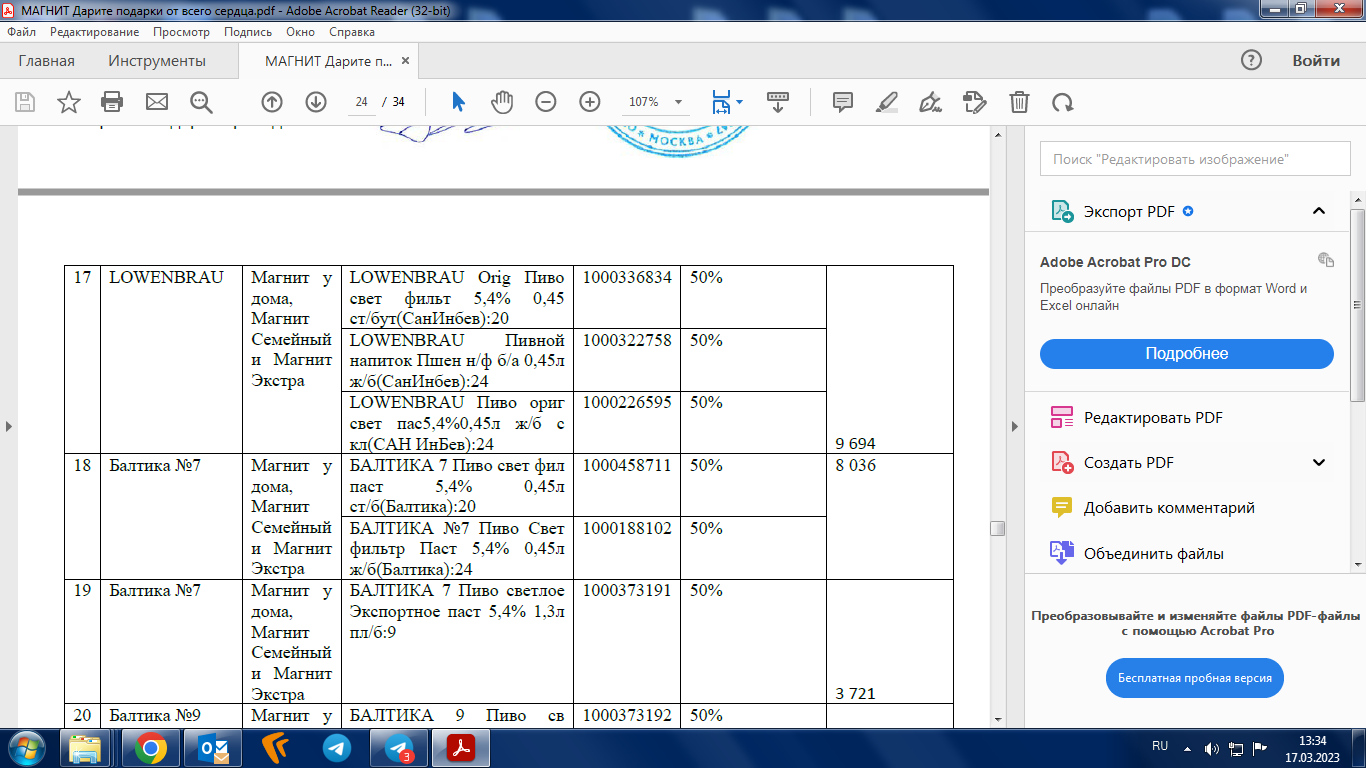Zoom in with the plus button
The height and width of the screenshot is (768, 1366).
590,102
